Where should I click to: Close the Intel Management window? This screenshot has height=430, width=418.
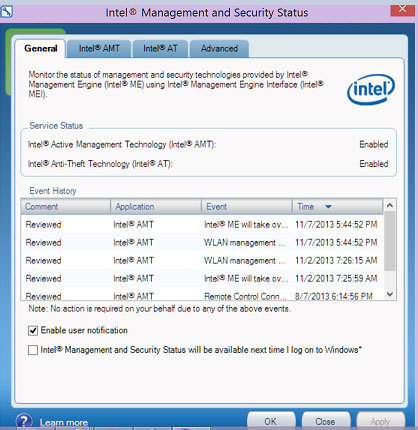point(402,9)
